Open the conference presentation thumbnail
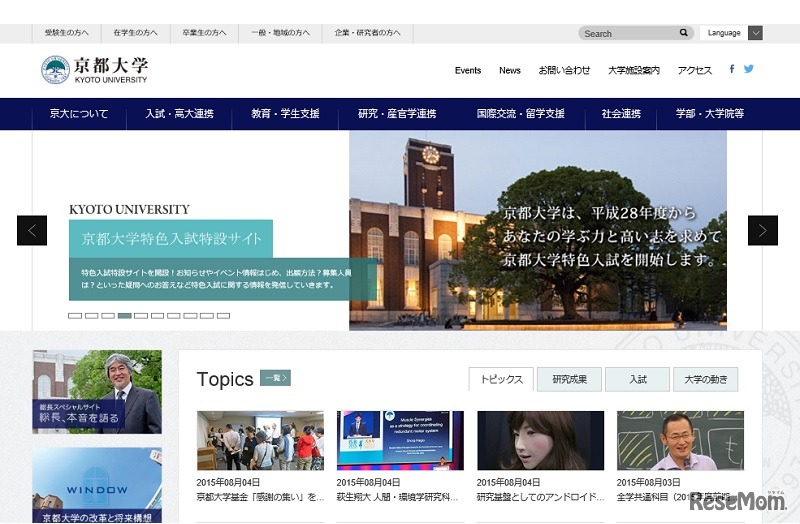The image size is (800, 524). pos(400,440)
